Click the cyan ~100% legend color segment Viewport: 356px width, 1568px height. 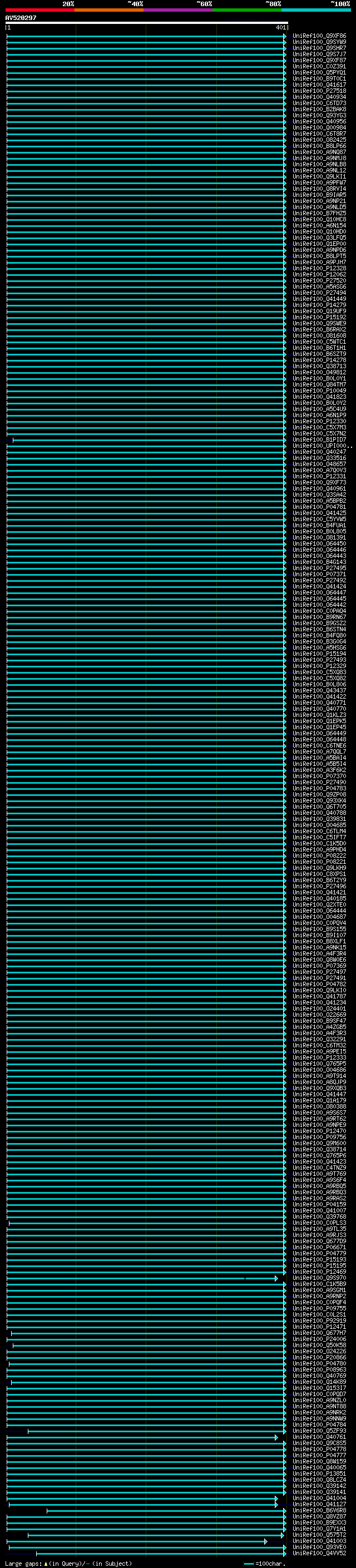[316, 10]
